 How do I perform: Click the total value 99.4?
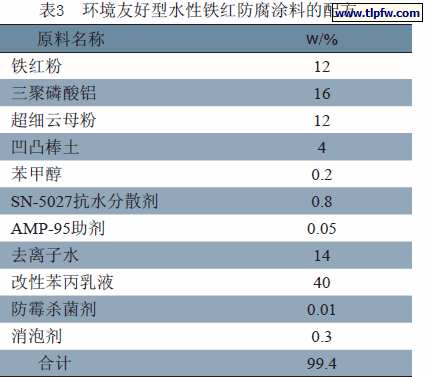pos(322,364)
